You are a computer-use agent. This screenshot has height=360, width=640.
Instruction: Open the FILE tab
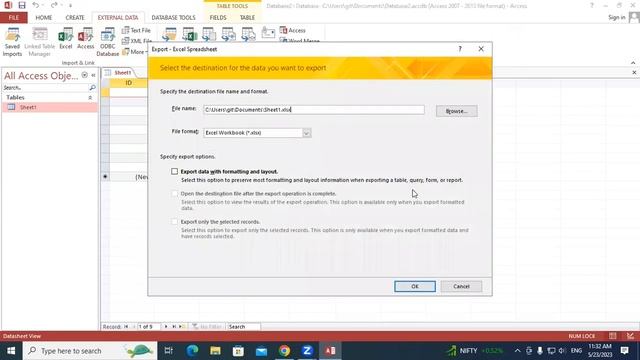(13, 18)
